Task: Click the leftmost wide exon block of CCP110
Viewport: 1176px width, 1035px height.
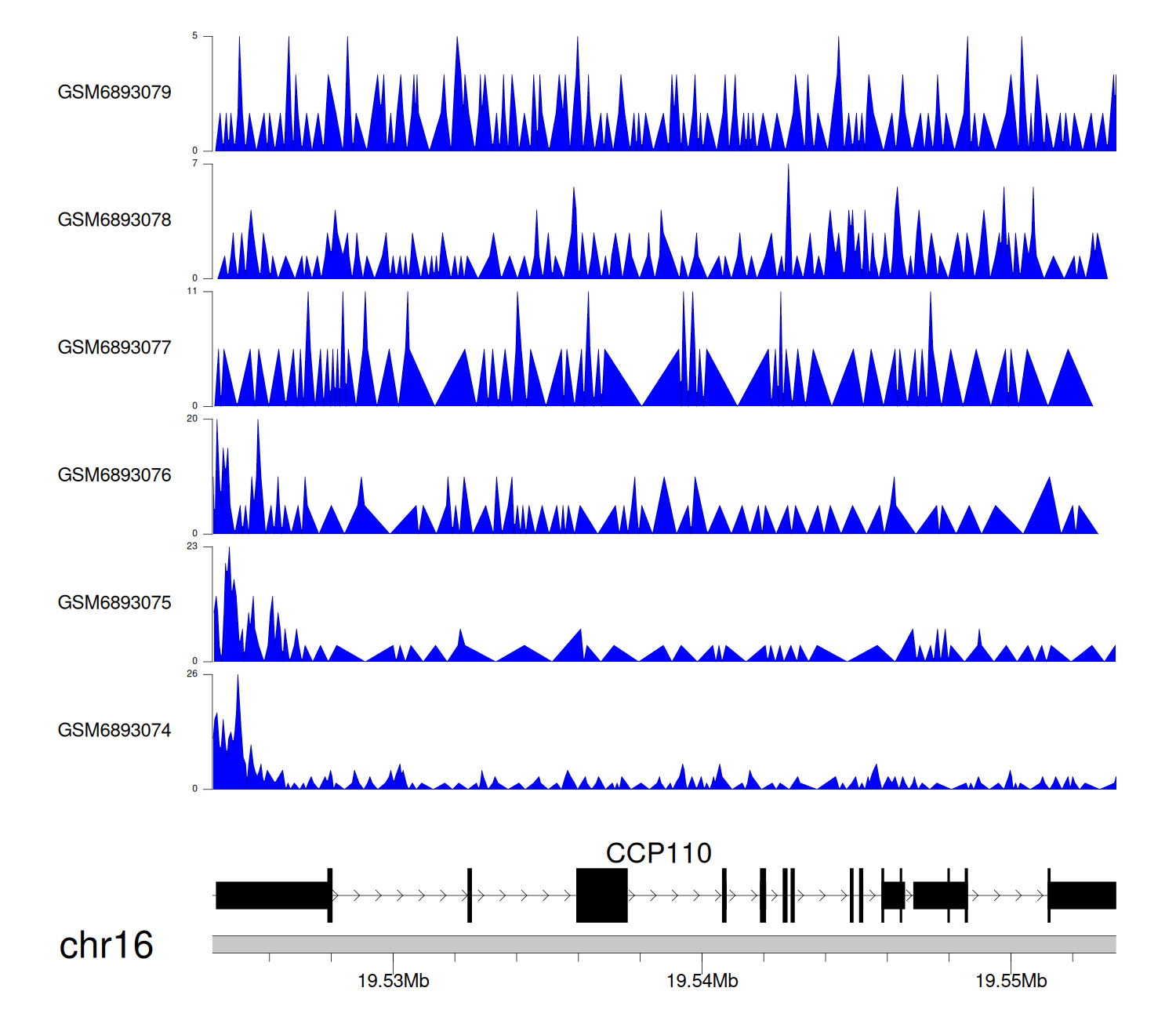Action: click(271, 895)
